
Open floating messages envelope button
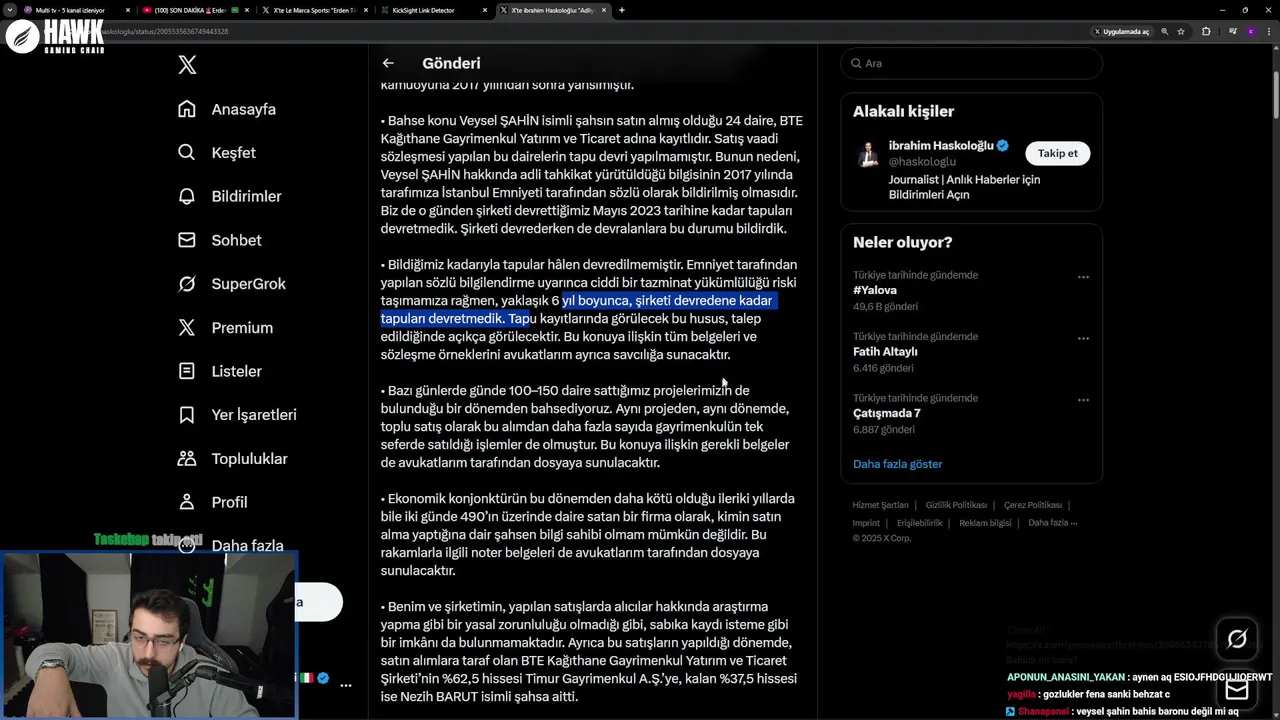pos(1237,689)
